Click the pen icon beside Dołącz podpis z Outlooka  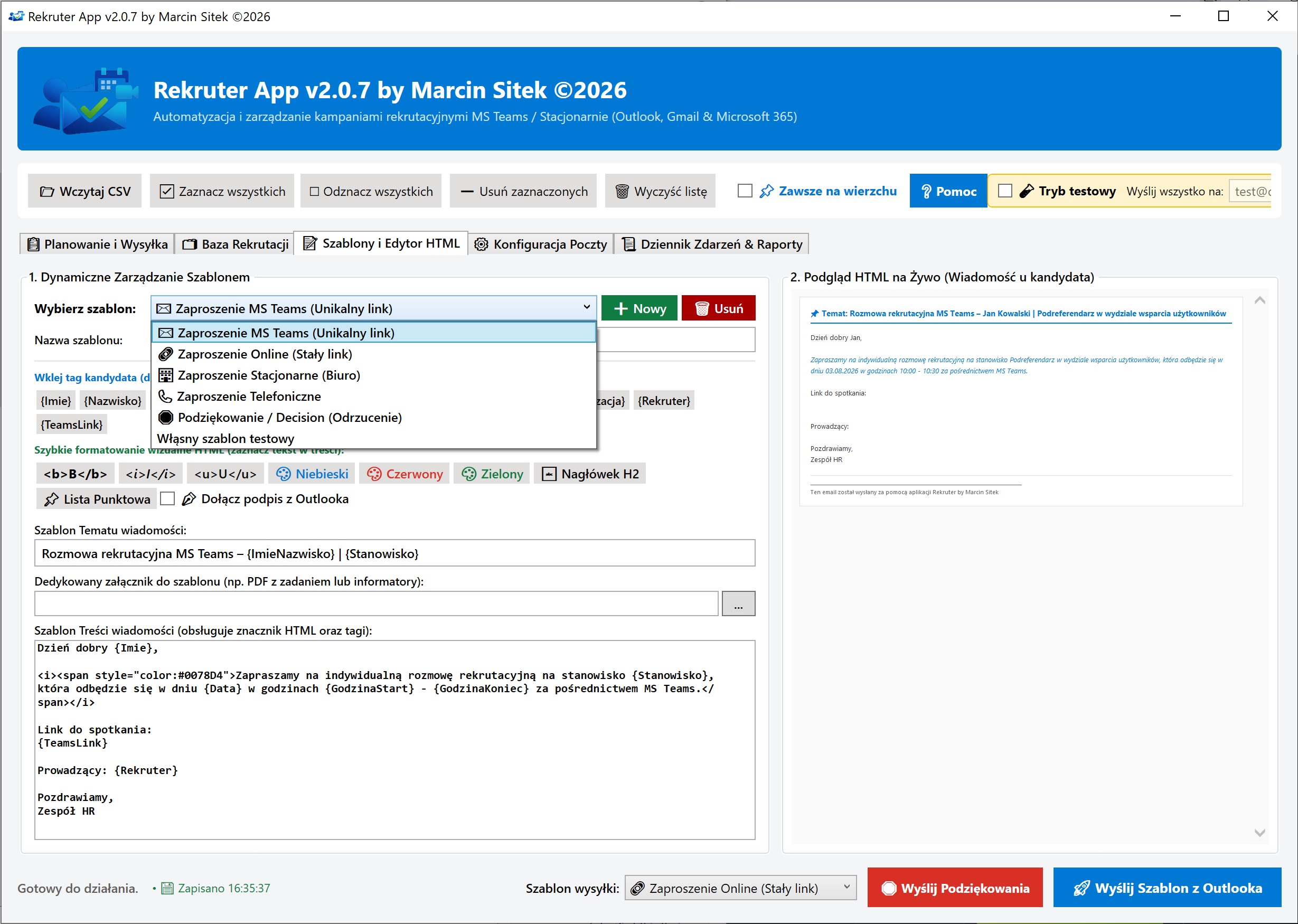coord(189,499)
